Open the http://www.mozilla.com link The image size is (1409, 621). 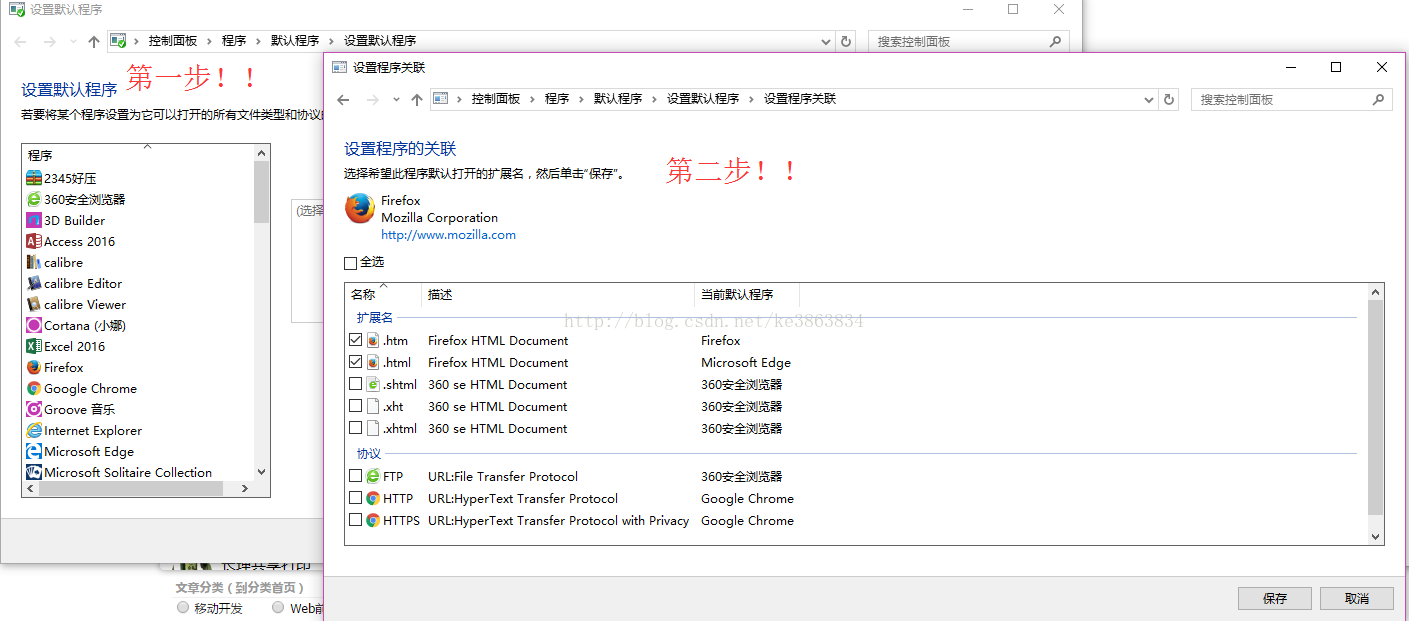[x=448, y=235]
